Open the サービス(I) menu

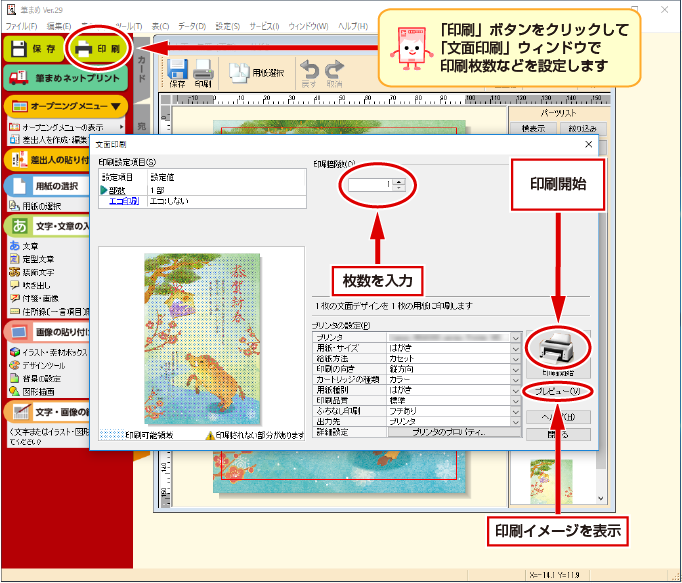(x=264, y=26)
